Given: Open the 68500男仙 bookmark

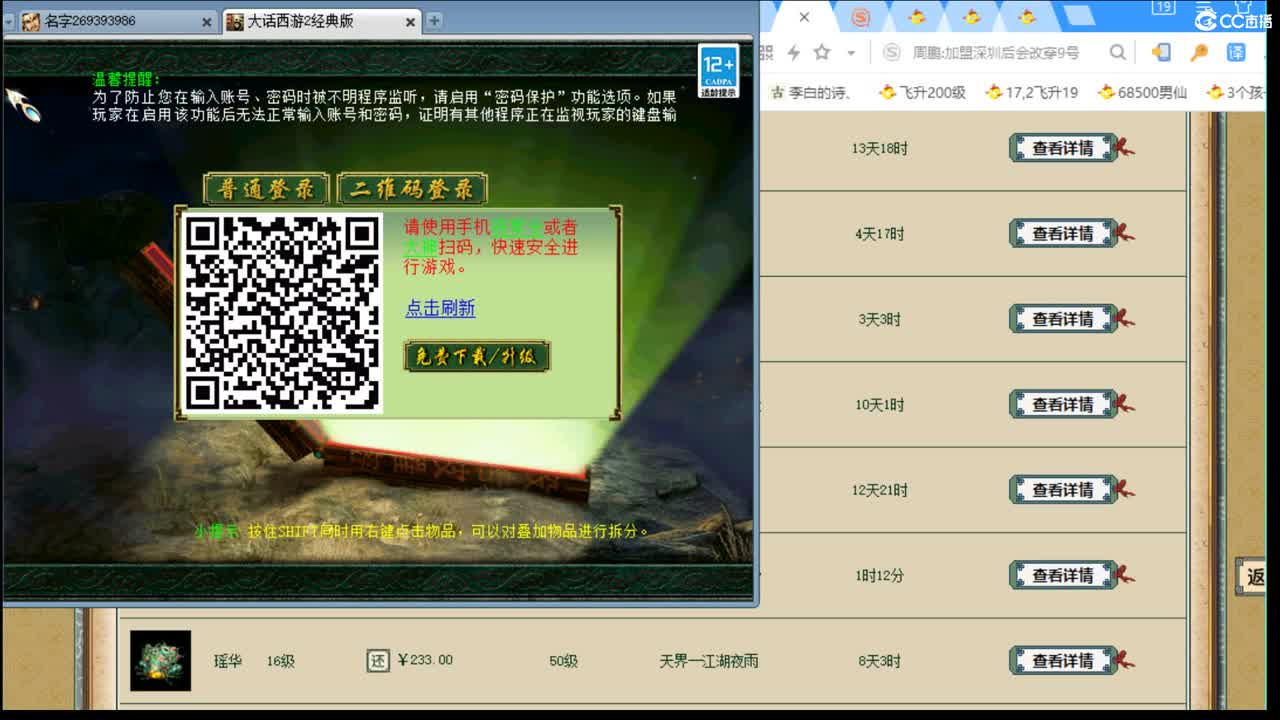Looking at the screenshot, I should [x=1142, y=92].
